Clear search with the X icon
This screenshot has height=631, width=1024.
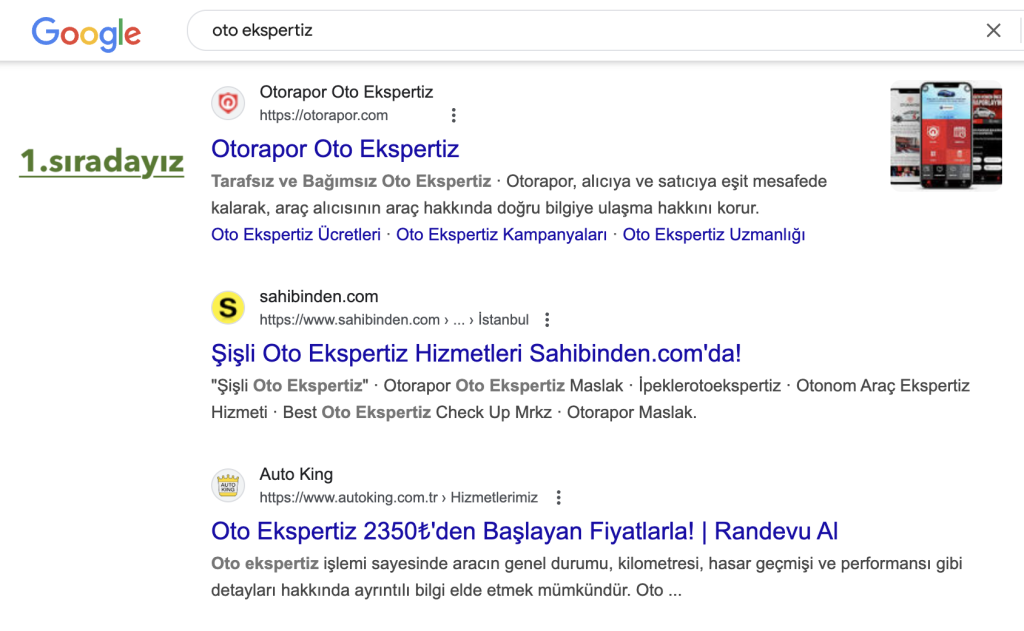pos(993,31)
